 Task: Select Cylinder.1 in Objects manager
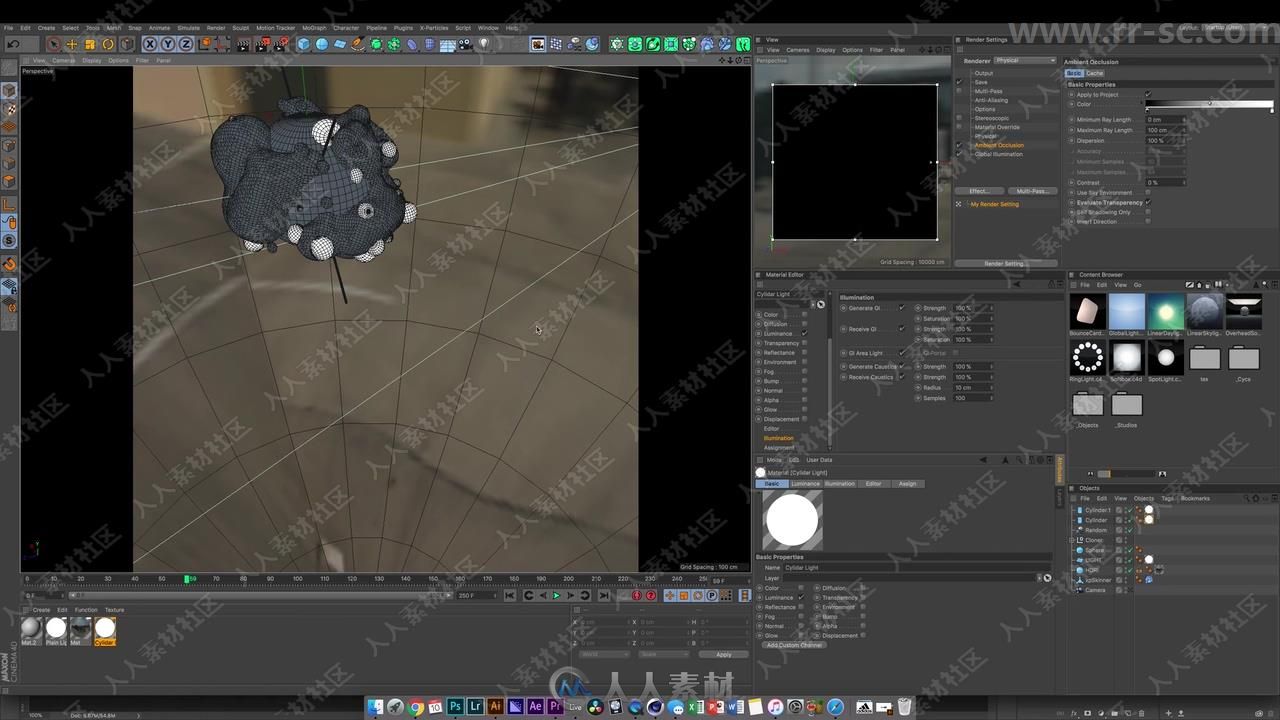coord(1097,510)
